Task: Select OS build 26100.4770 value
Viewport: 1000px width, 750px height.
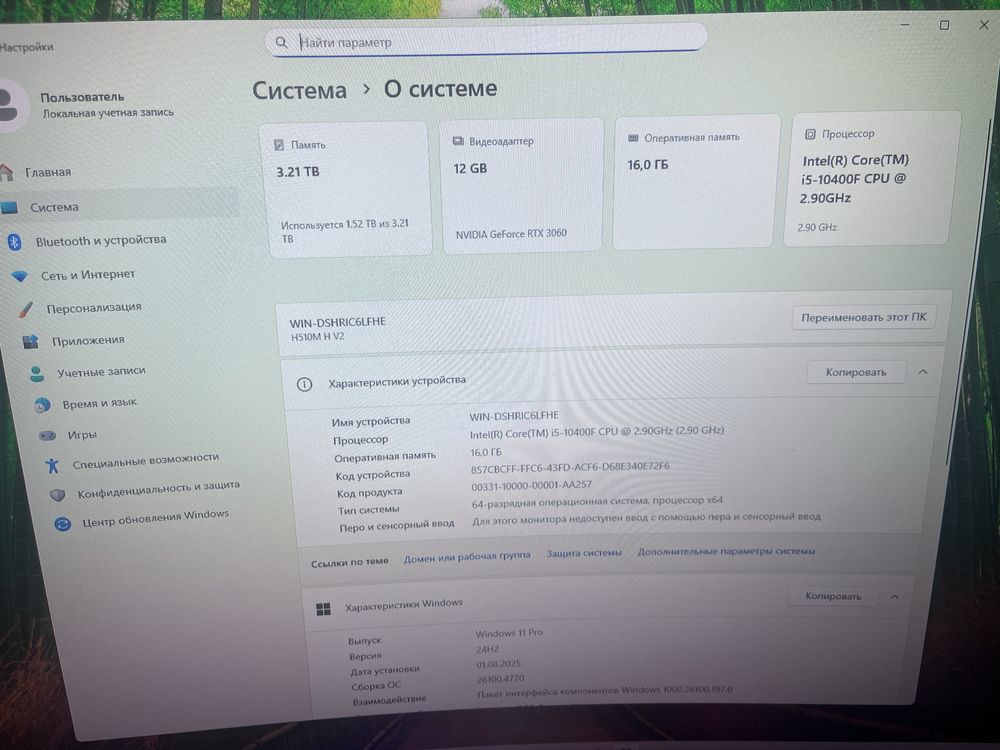Action: pos(501,679)
